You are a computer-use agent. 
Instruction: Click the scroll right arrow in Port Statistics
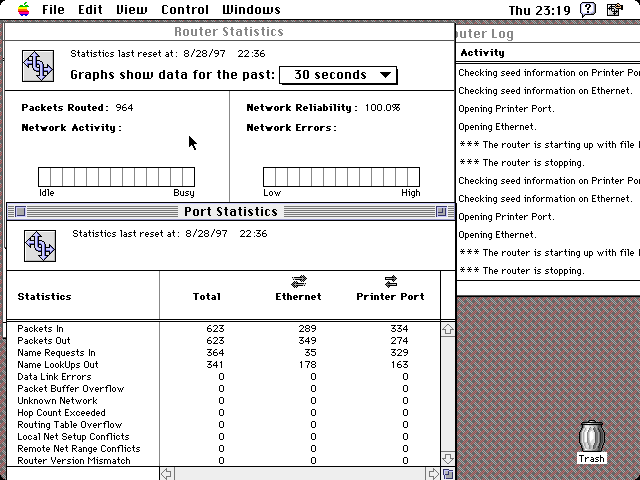click(433, 474)
